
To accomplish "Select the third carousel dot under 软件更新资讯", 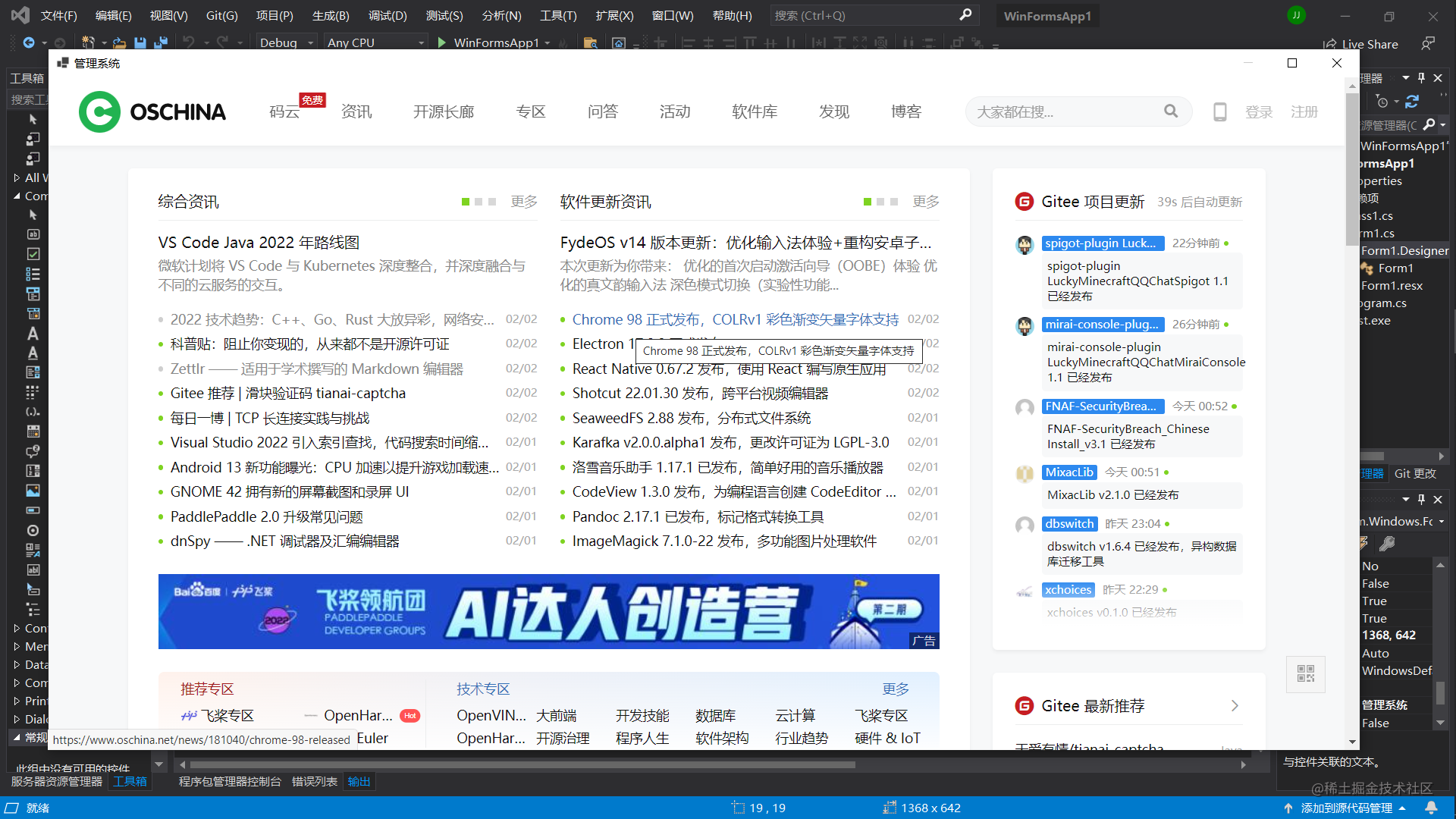I will point(893,202).
